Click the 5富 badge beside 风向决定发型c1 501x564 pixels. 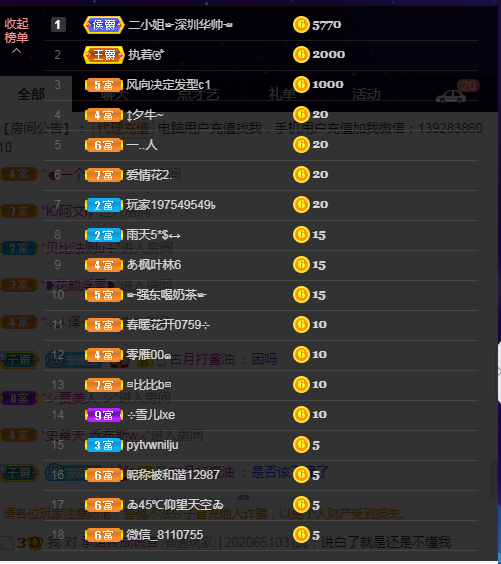pyautogui.click(x=104, y=85)
